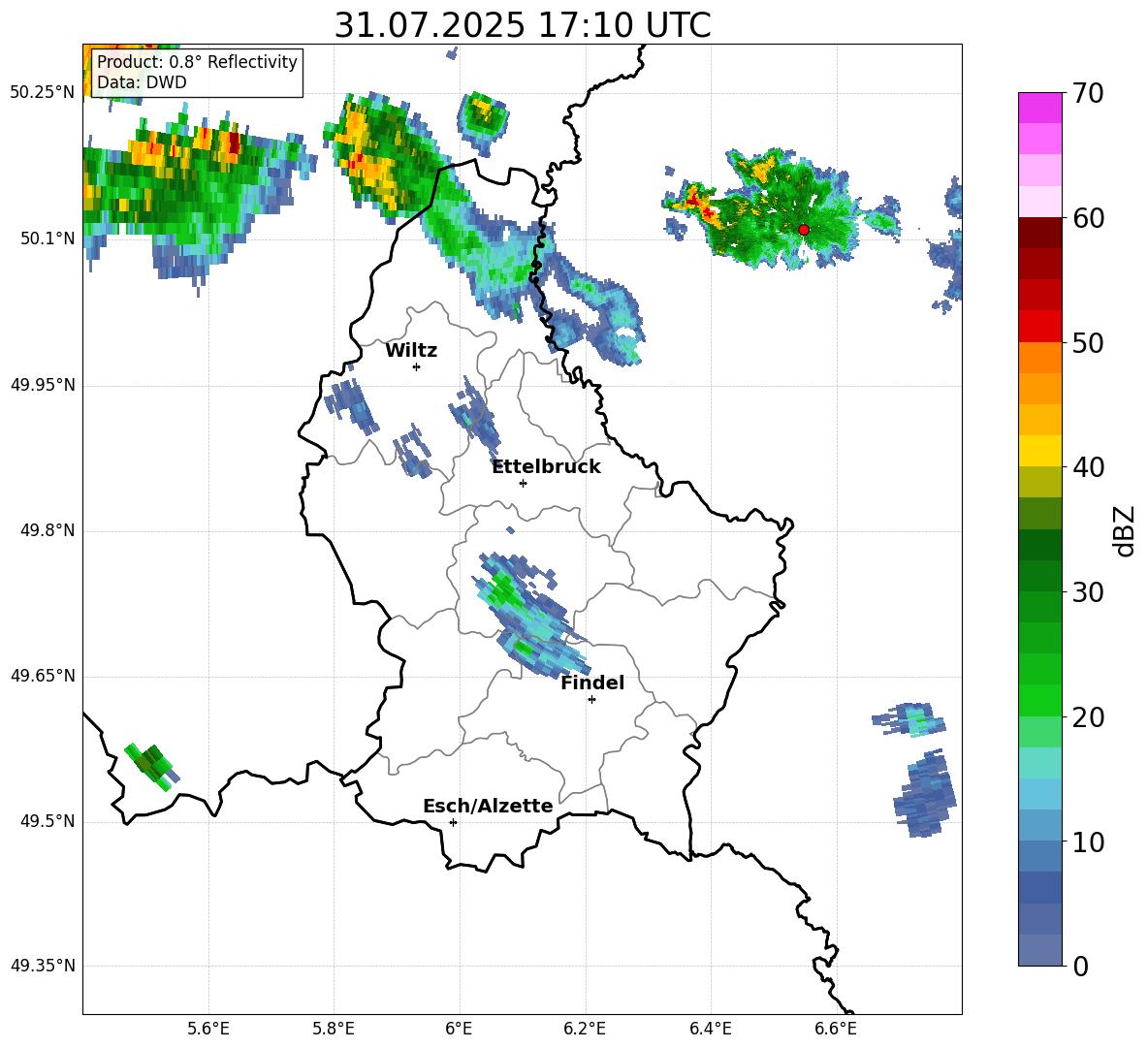Click the cross marker below Wiltz
This screenshot has height=1048, width=1148.
click(x=417, y=366)
